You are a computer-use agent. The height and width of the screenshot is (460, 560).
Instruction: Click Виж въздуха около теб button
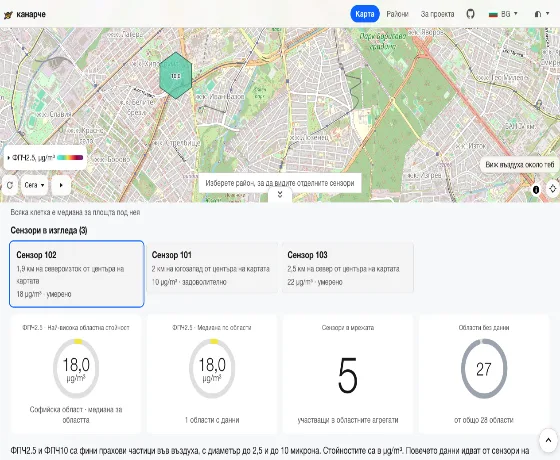tap(520, 165)
